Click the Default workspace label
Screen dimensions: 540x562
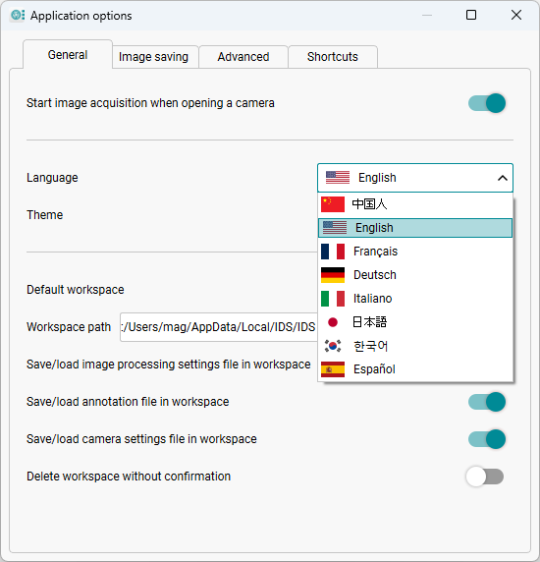(x=75, y=290)
